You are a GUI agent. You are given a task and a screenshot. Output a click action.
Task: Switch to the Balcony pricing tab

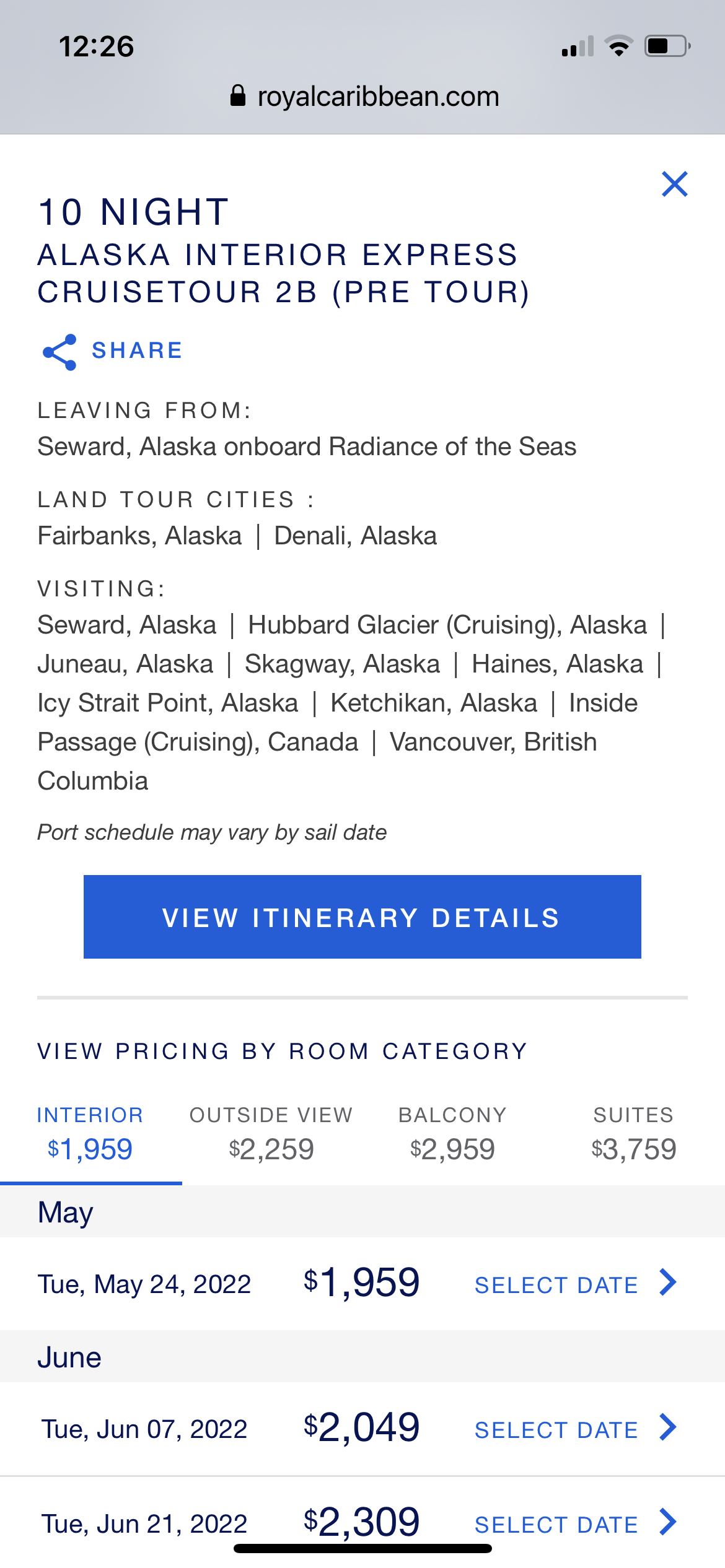(x=452, y=1135)
